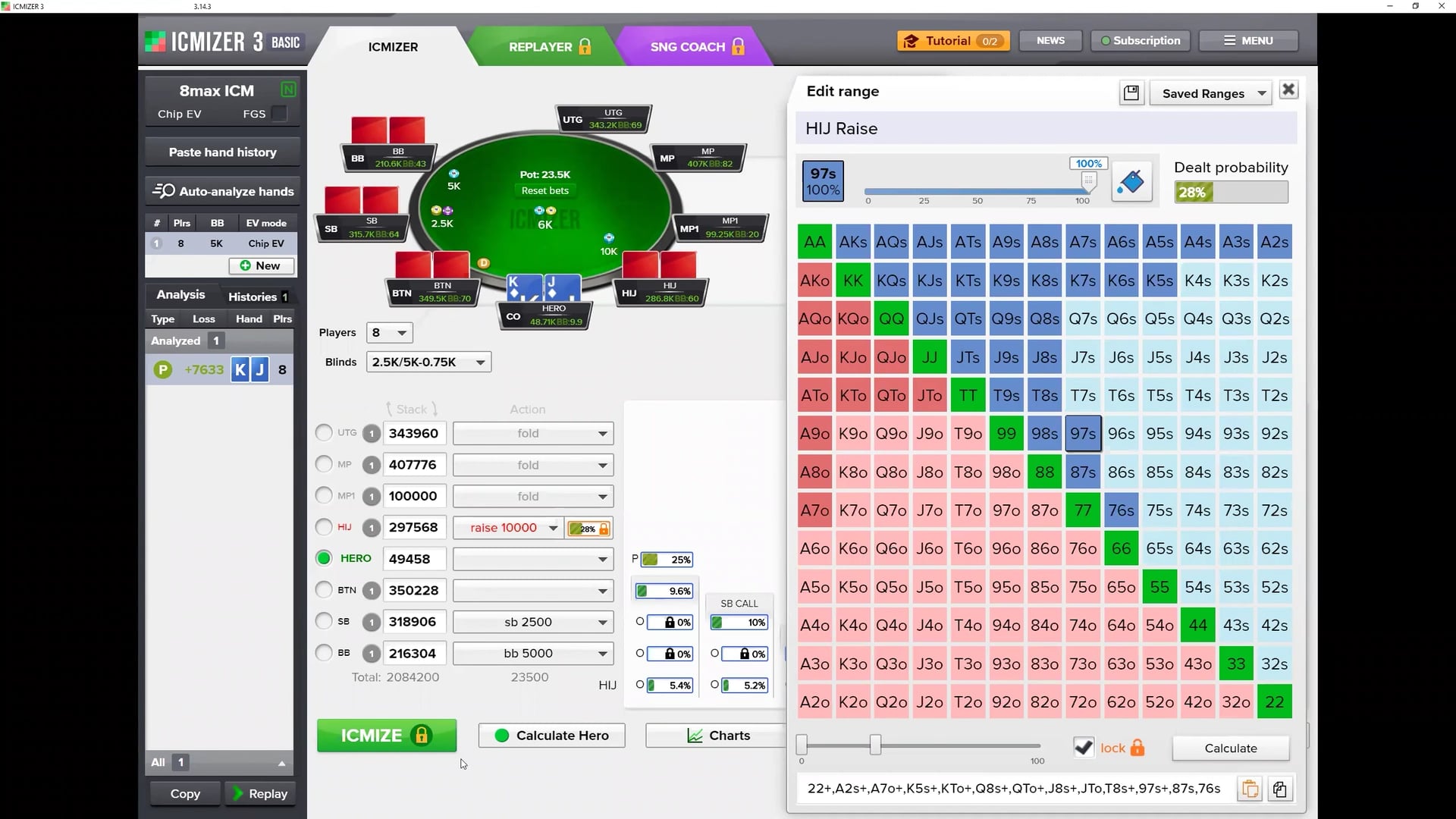Click the dealer button chip on table
The image size is (1456, 819).
(484, 263)
